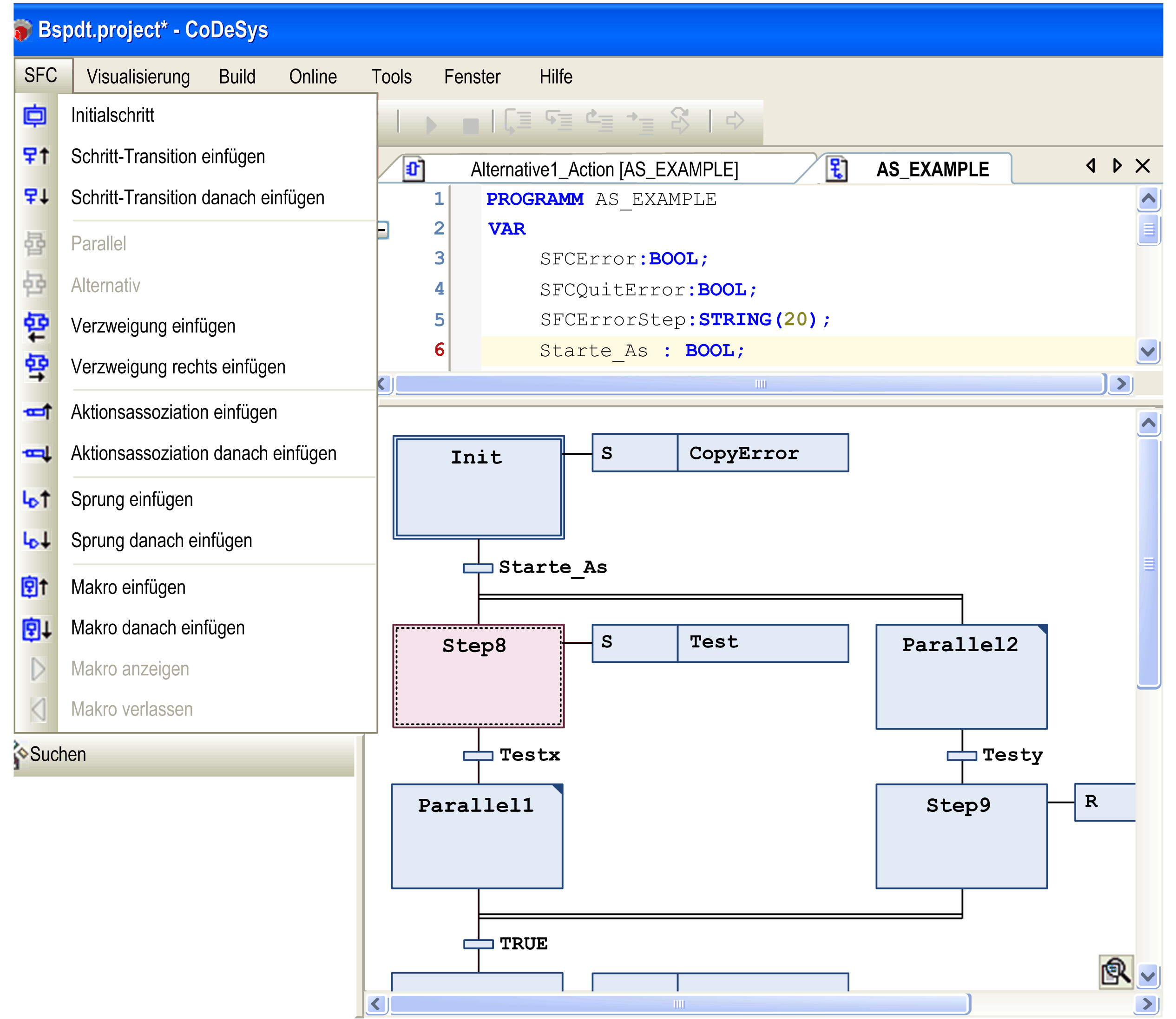Collapse the VAR block using the minus expander
This screenshot has width=1176, height=1019.
click(x=382, y=230)
